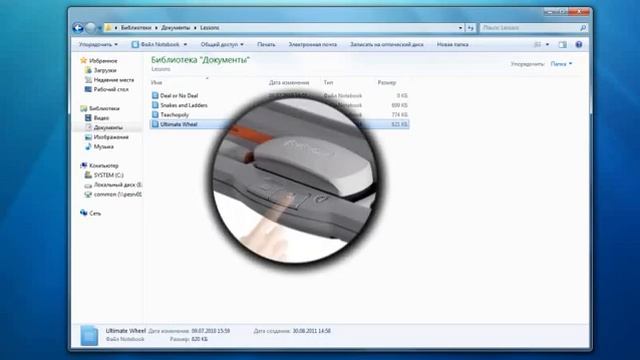The width and height of the screenshot is (640, 360).
Task: Open the file with Файл Notebook button
Action: tap(156, 44)
